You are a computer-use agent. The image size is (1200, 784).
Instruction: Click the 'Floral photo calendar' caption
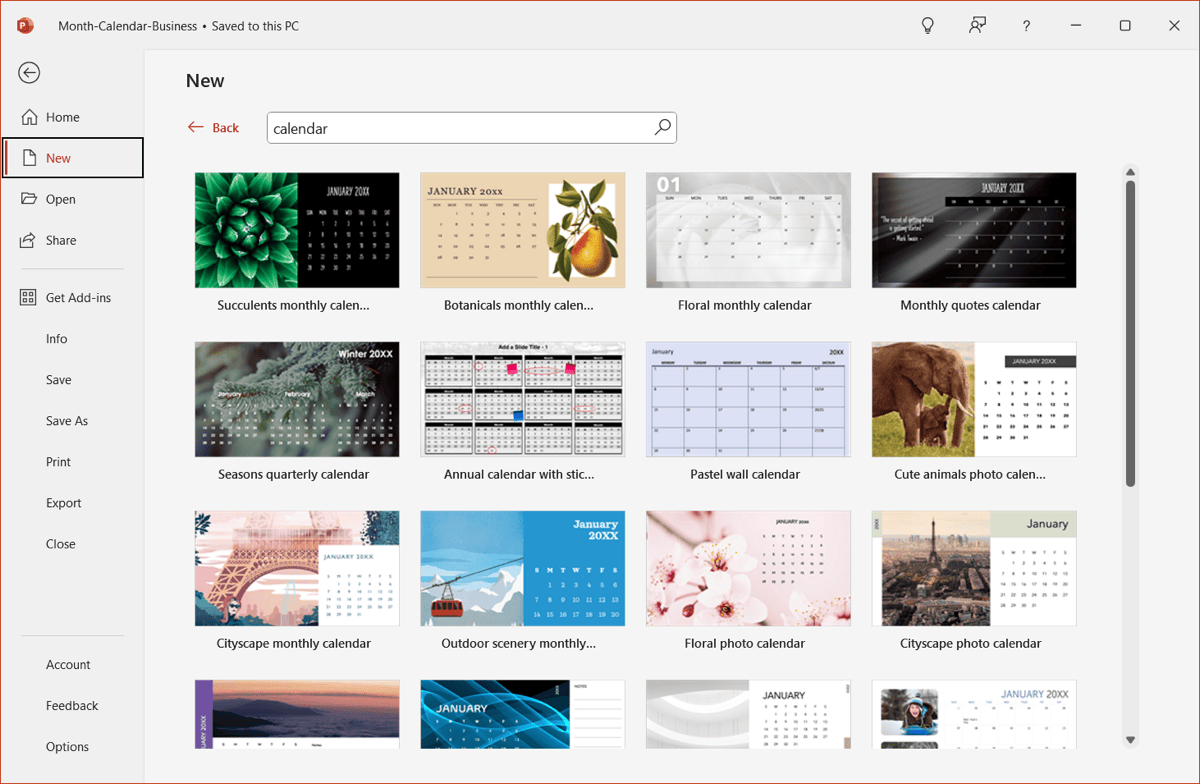(745, 644)
